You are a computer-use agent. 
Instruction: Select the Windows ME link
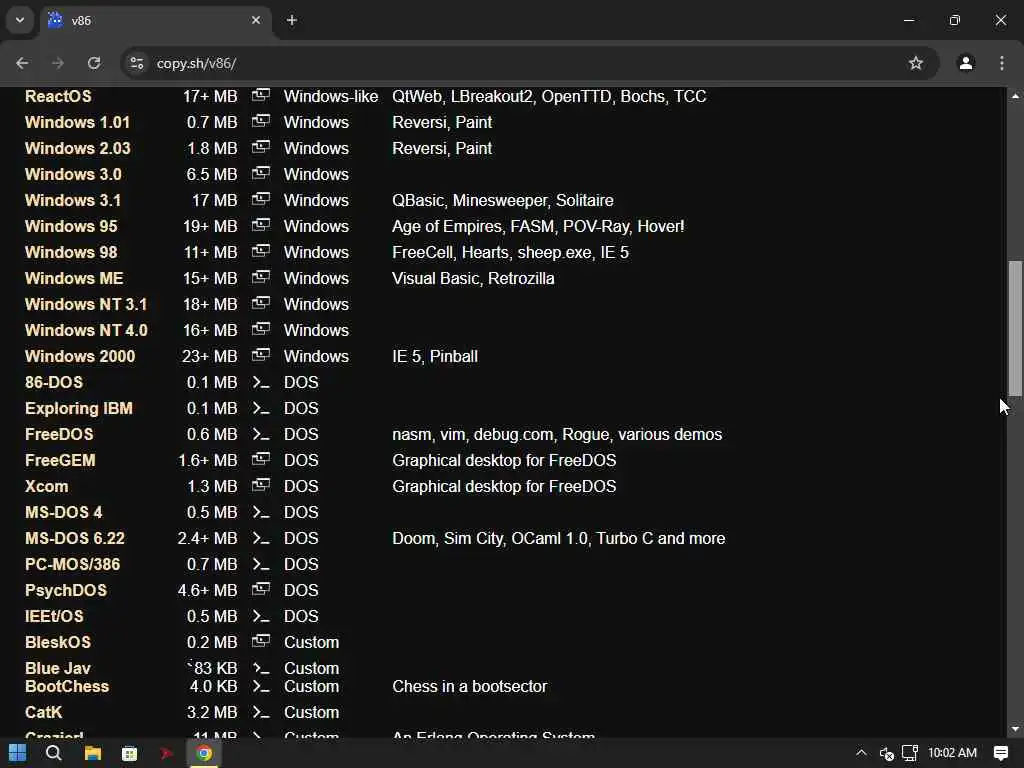click(x=74, y=279)
